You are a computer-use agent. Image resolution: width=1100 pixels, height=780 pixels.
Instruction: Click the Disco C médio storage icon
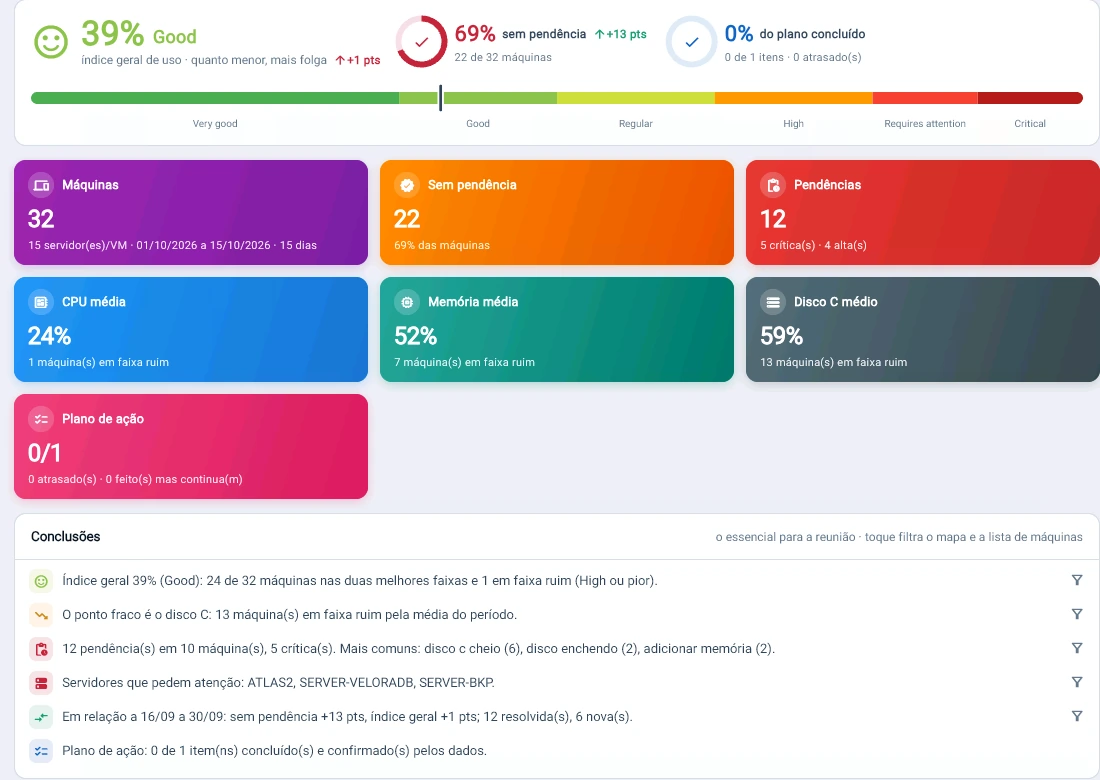(x=773, y=302)
